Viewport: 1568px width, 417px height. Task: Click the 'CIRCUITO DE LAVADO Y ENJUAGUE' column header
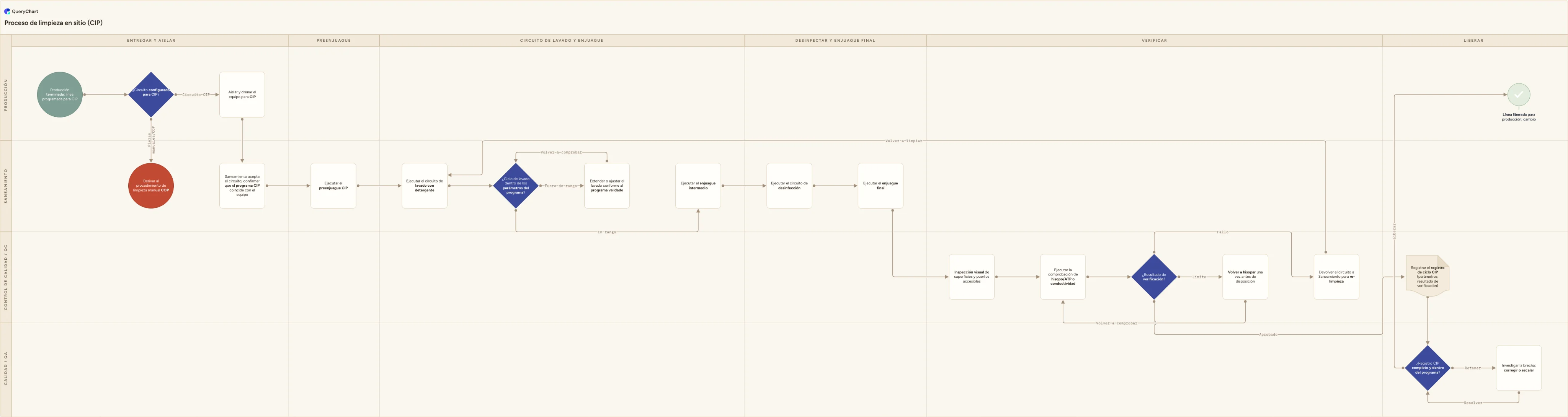click(562, 41)
